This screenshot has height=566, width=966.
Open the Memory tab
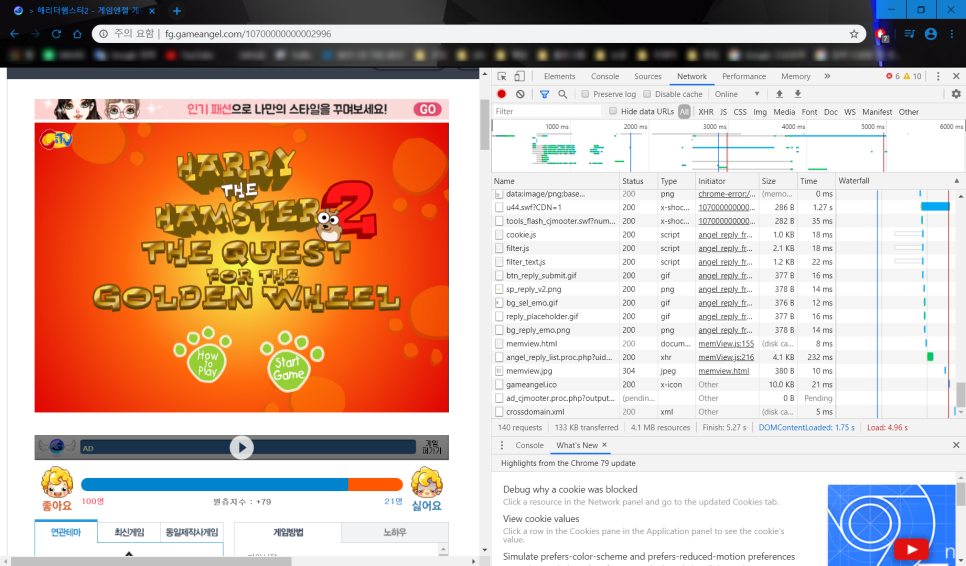[795, 76]
